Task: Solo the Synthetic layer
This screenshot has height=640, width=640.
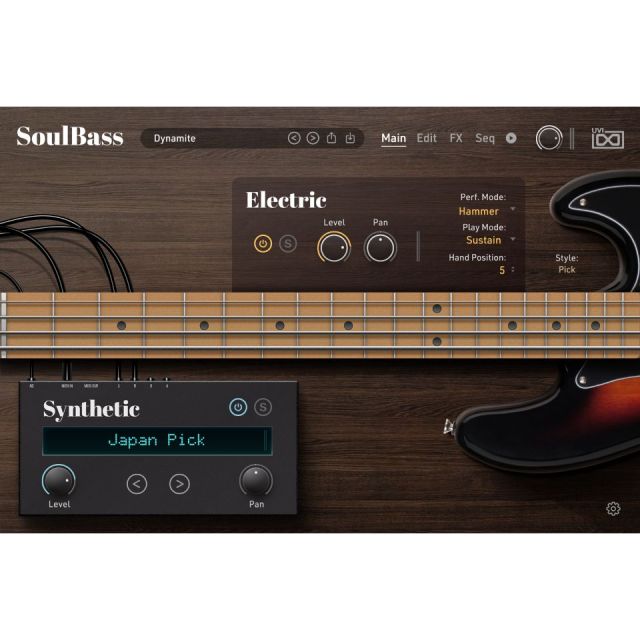Action: [x=263, y=407]
